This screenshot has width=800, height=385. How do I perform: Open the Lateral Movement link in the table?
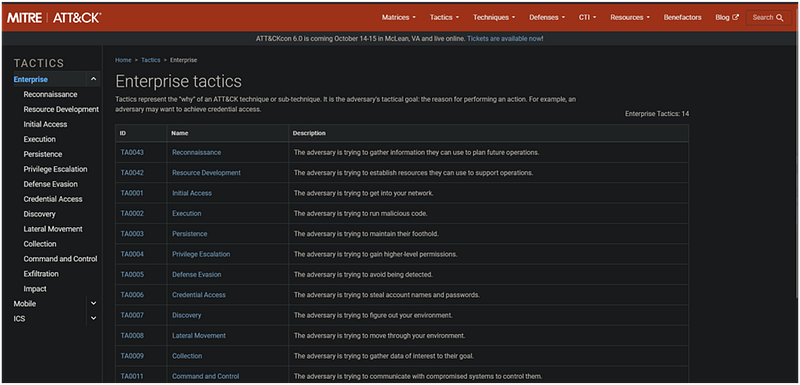(199, 336)
